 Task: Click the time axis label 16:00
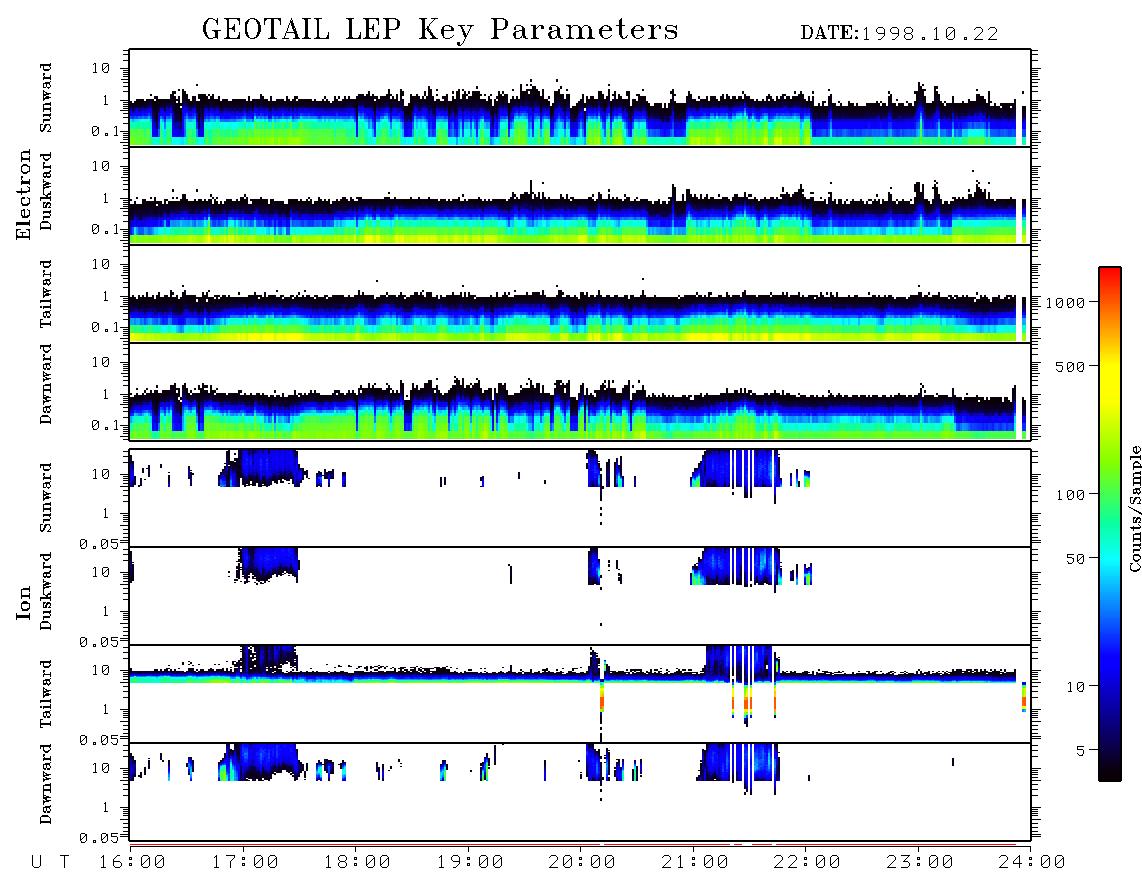tap(132, 863)
